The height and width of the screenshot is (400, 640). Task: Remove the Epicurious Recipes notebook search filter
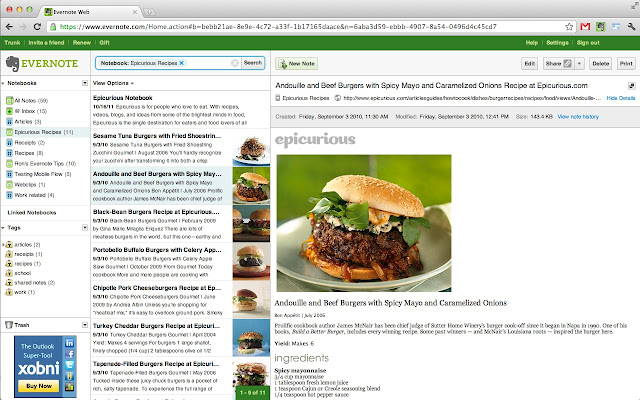click(x=181, y=63)
